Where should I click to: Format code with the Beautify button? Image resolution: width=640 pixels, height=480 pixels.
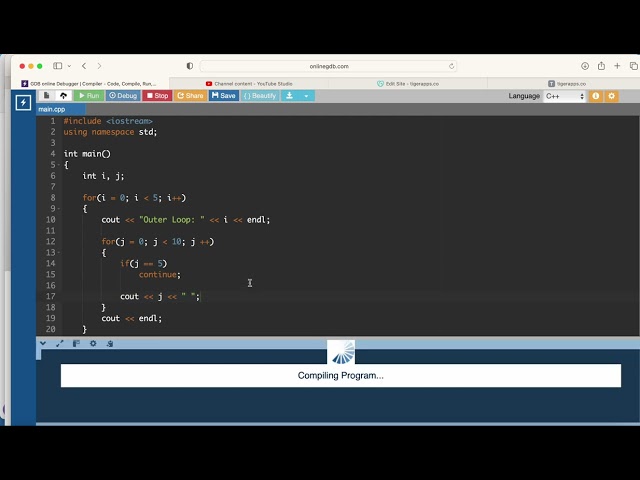click(260, 96)
